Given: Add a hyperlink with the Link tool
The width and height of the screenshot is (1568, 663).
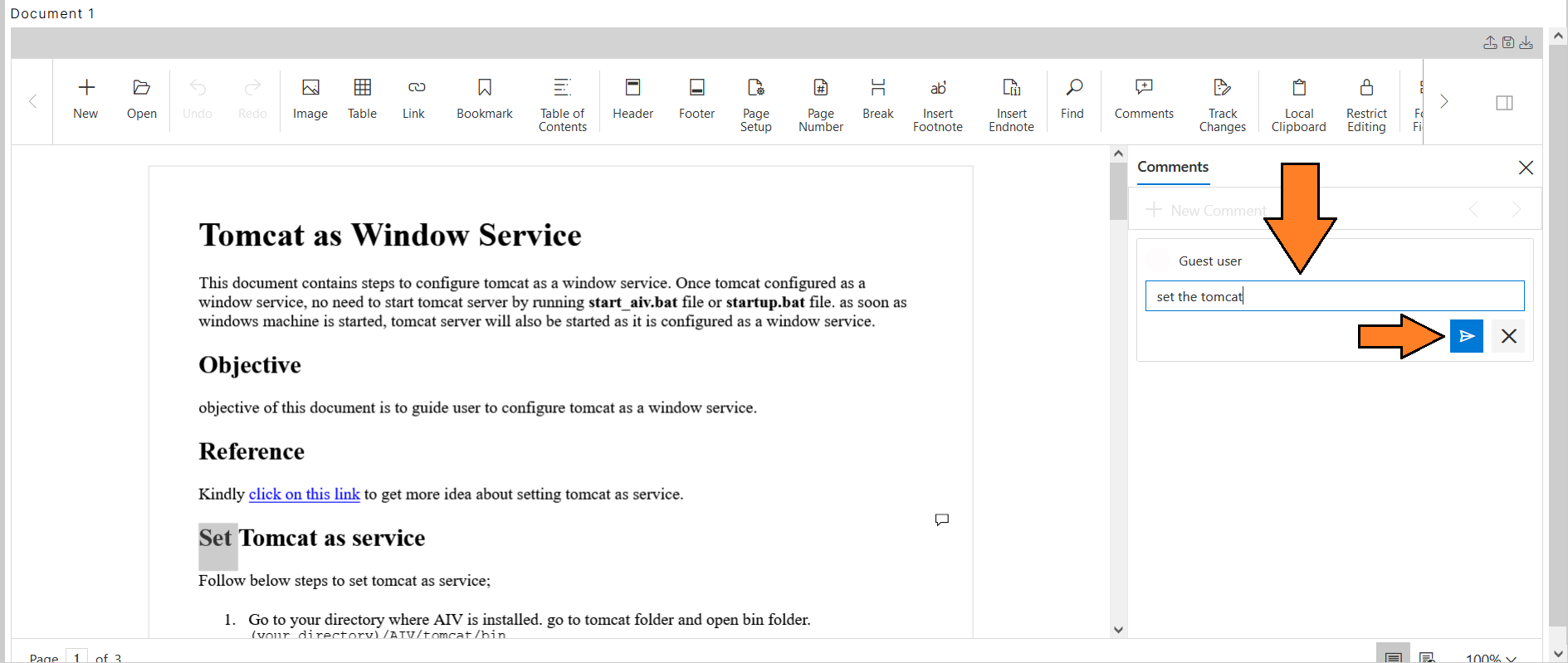Looking at the screenshot, I should pos(414,100).
